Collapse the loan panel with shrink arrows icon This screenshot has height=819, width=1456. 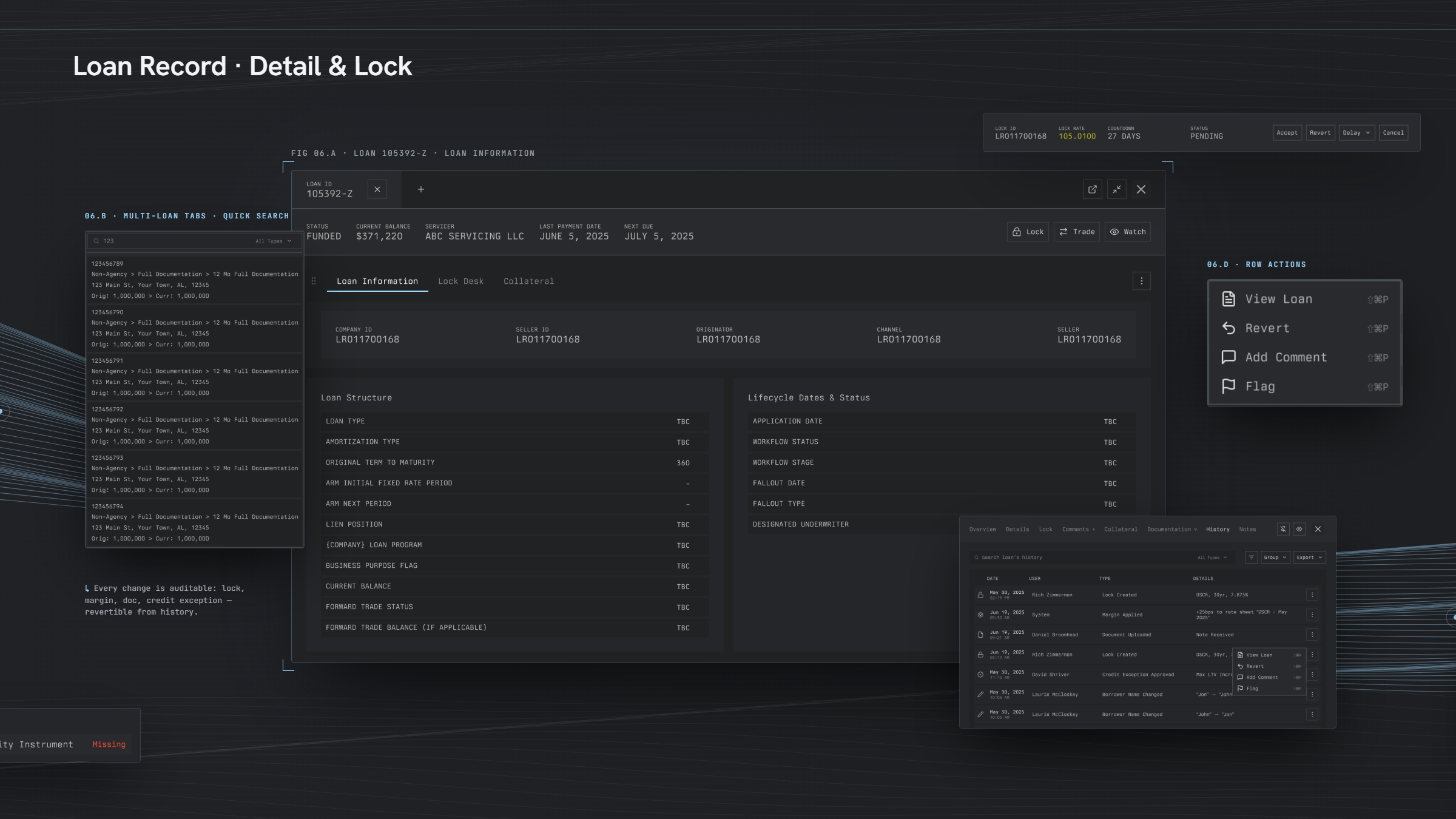1116,189
